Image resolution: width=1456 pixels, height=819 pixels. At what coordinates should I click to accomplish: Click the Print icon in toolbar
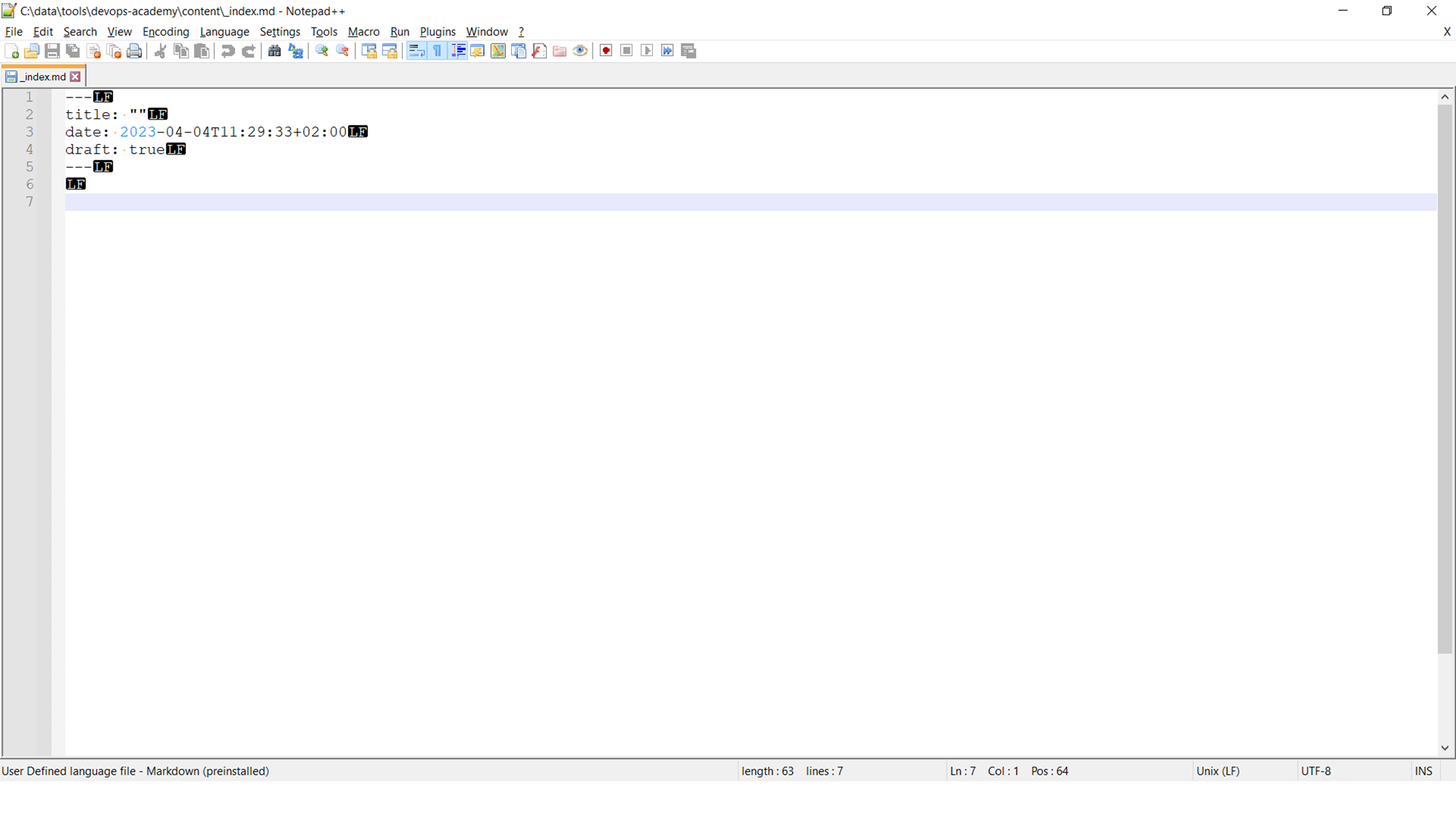click(134, 51)
